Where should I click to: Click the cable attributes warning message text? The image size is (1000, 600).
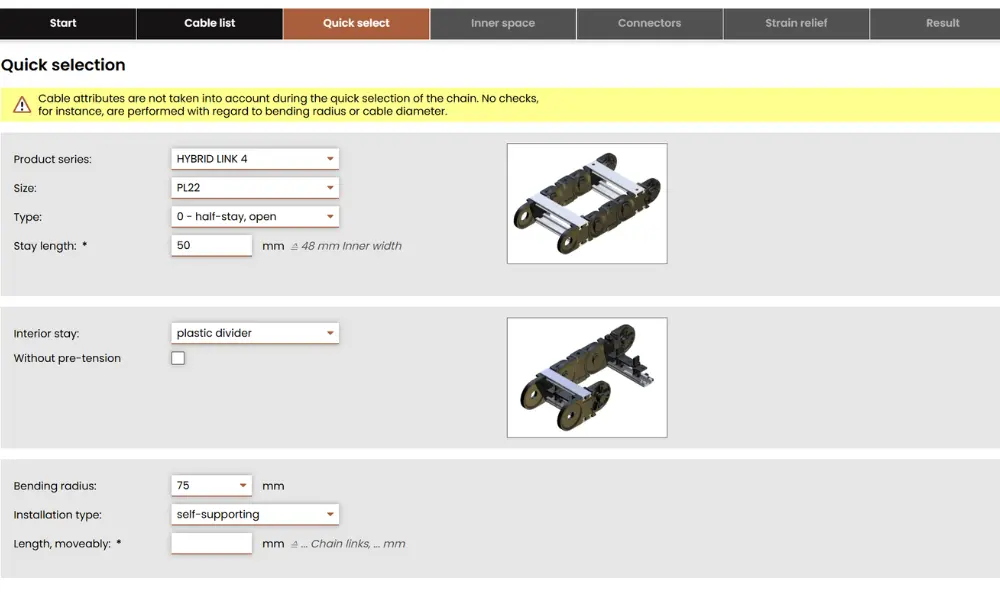coord(288,105)
